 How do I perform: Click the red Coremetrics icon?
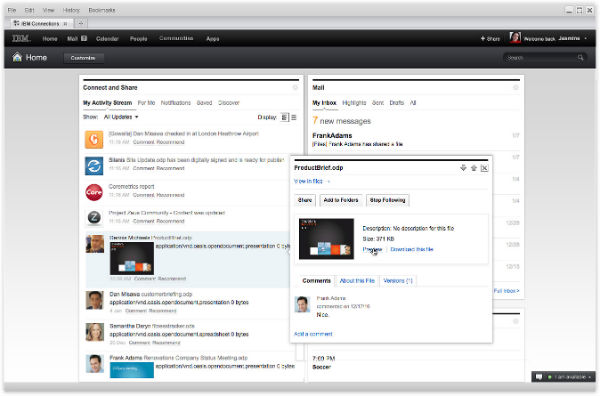94,192
